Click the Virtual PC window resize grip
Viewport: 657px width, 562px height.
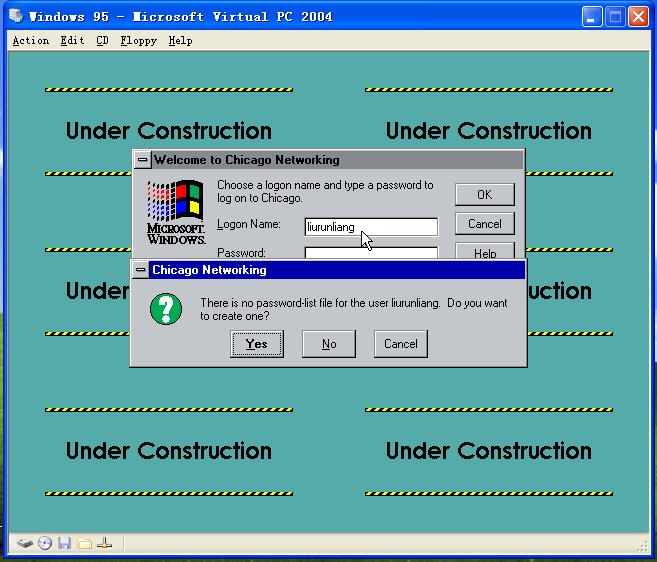[x=642, y=546]
